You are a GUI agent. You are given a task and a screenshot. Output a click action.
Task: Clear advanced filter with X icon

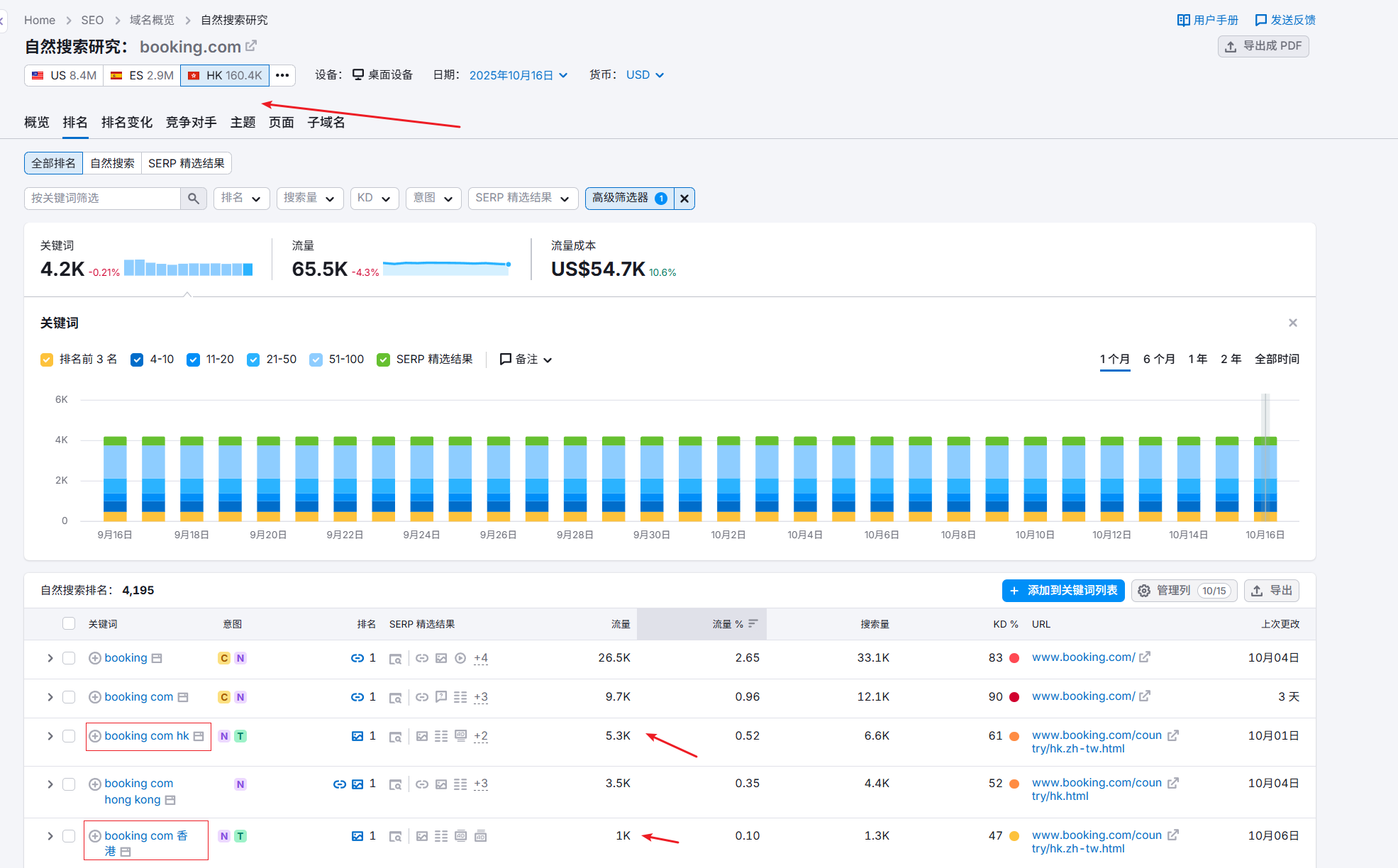684,199
